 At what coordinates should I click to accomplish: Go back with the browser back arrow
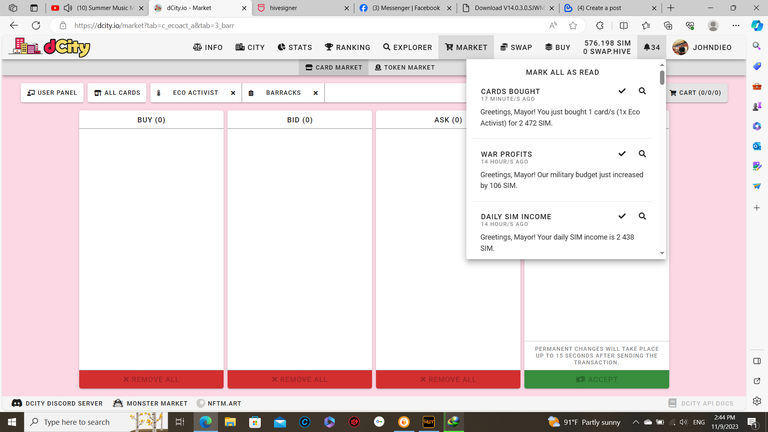point(14,25)
